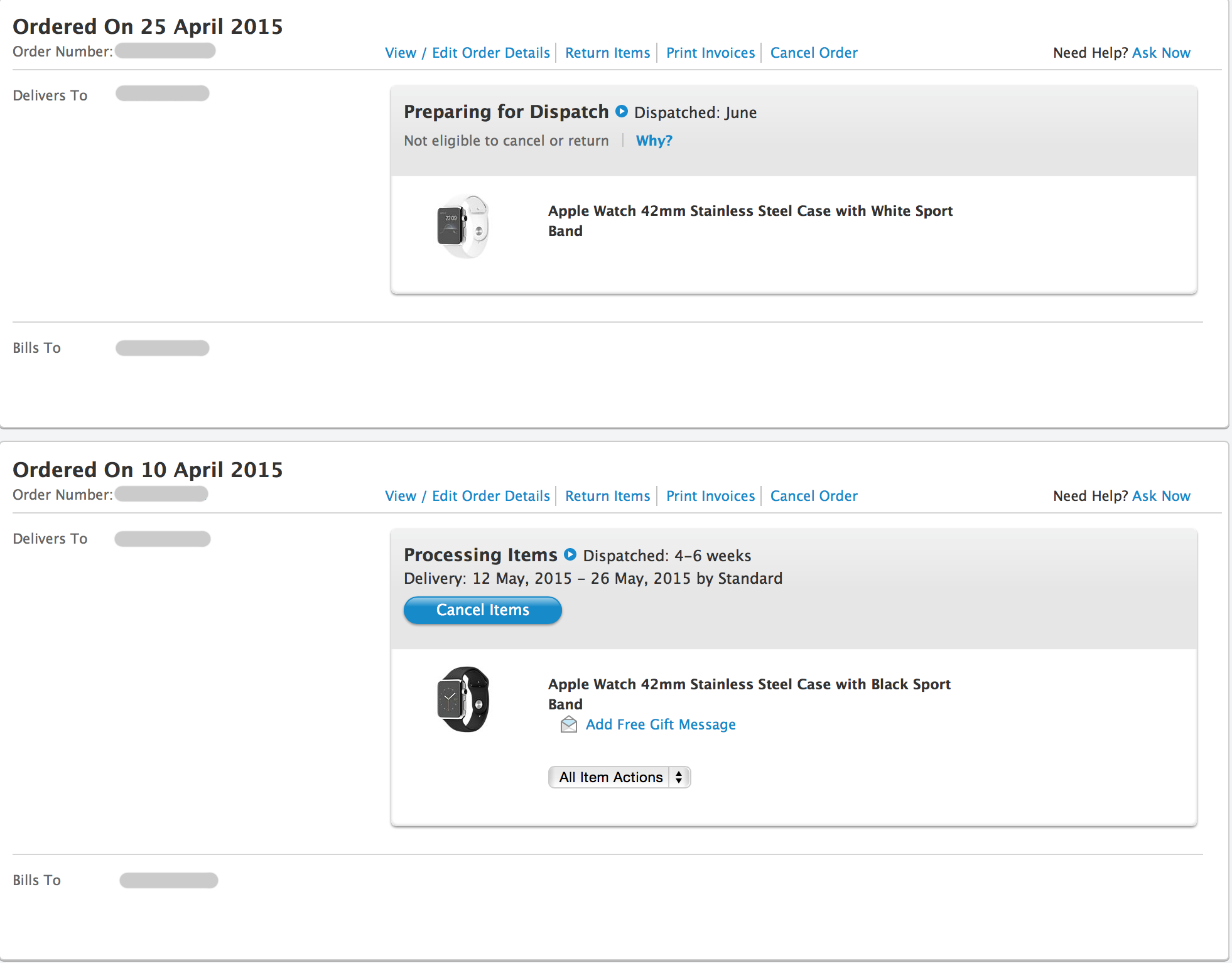Cancel Order placed on 10 April
The image size is (1232, 963).
(x=814, y=496)
